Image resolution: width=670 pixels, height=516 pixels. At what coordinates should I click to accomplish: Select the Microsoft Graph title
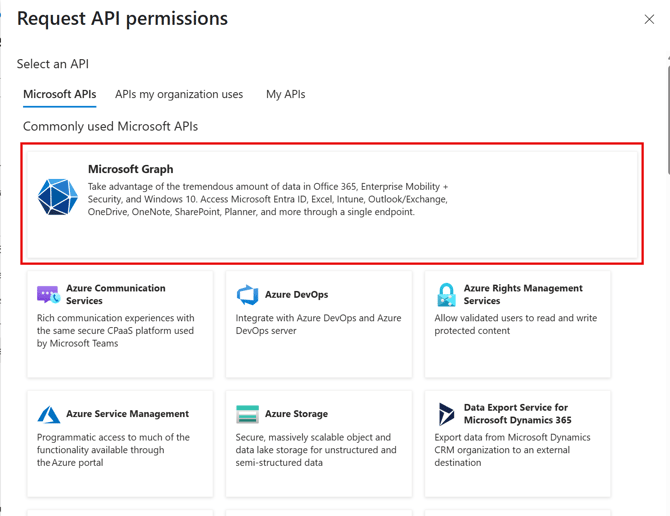tap(130, 169)
